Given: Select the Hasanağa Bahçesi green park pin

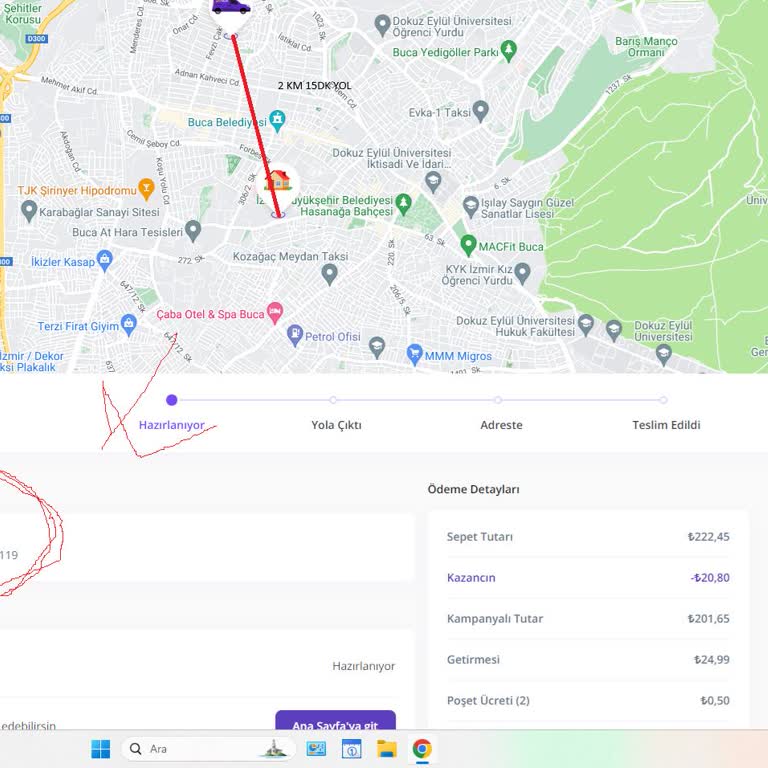Looking at the screenshot, I should (x=403, y=204).
